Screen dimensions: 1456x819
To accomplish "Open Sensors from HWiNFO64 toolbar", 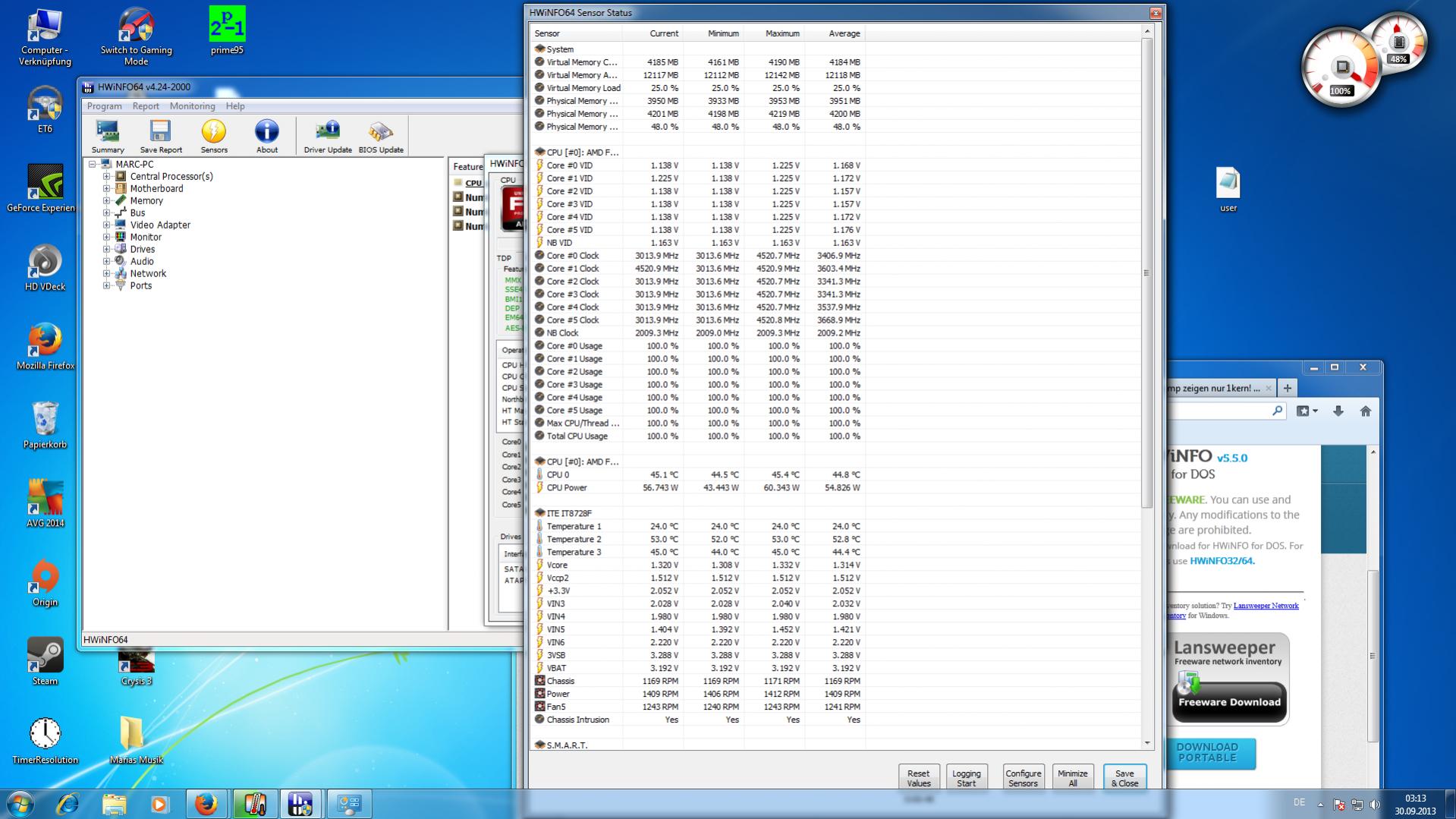I will [214, 137].
